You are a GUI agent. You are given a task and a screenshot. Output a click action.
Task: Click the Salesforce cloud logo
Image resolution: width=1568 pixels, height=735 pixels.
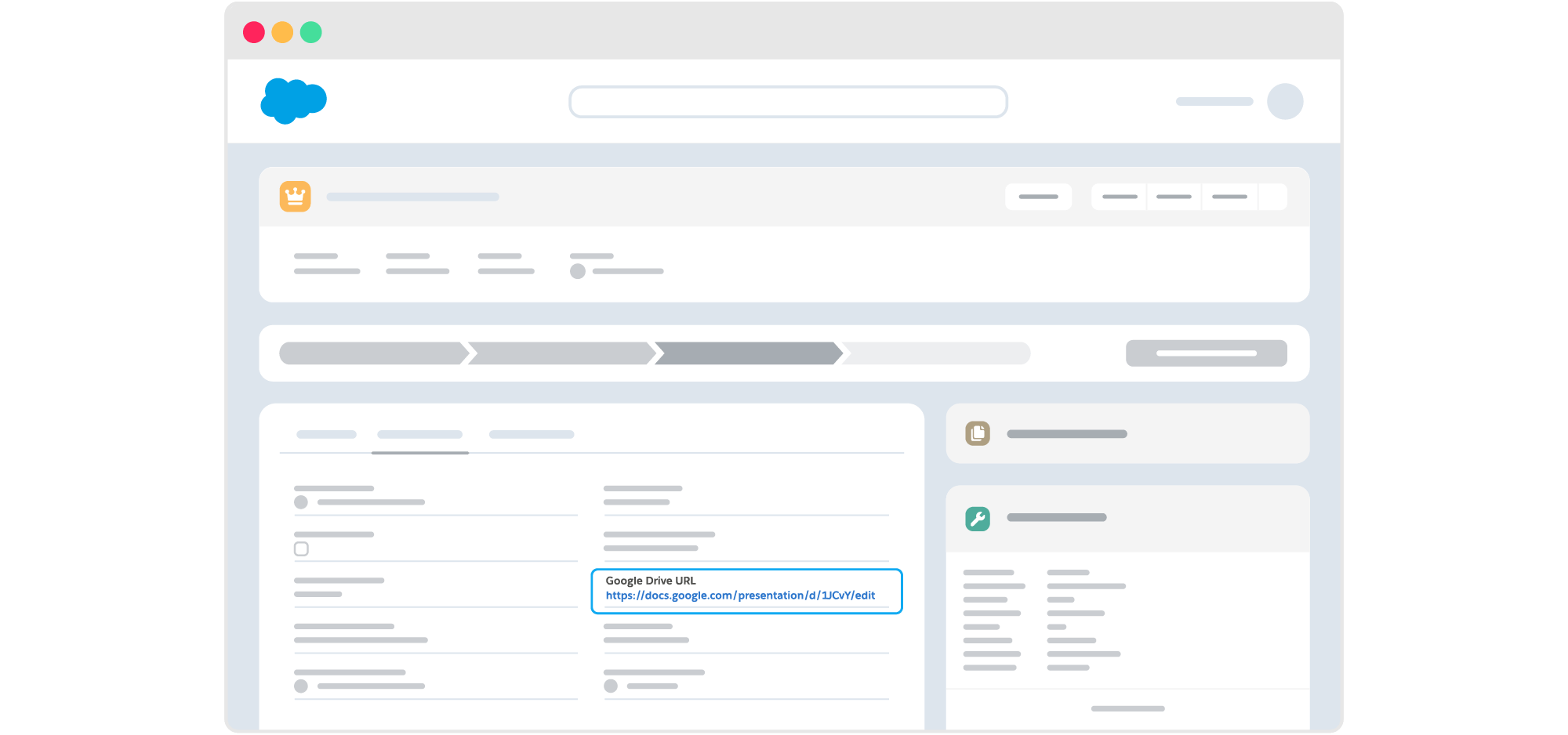click(x=294, y=101)
